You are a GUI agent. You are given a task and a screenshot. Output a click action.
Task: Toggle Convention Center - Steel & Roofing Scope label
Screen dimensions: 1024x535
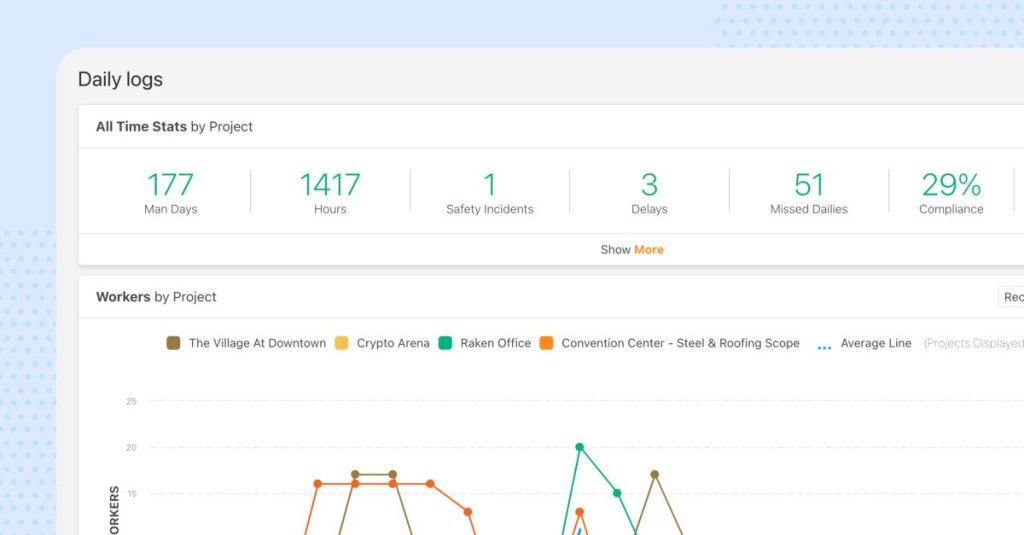click(x=680, y=343)
